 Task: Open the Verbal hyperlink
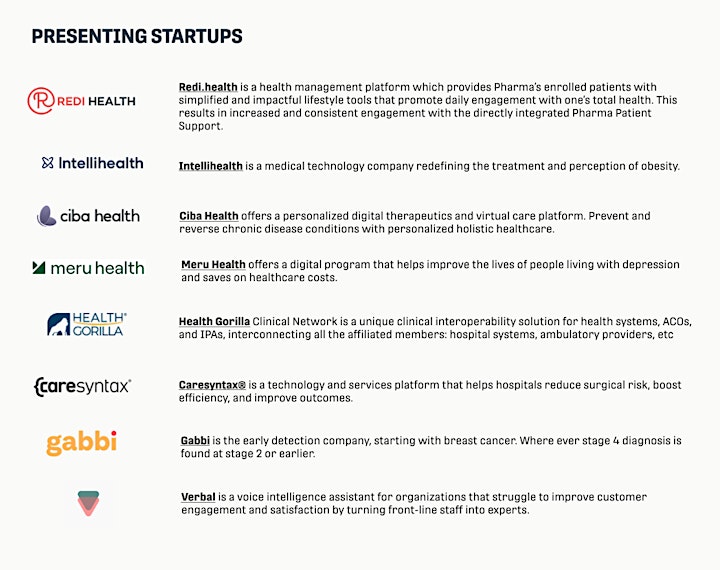(x=198, y=497)
